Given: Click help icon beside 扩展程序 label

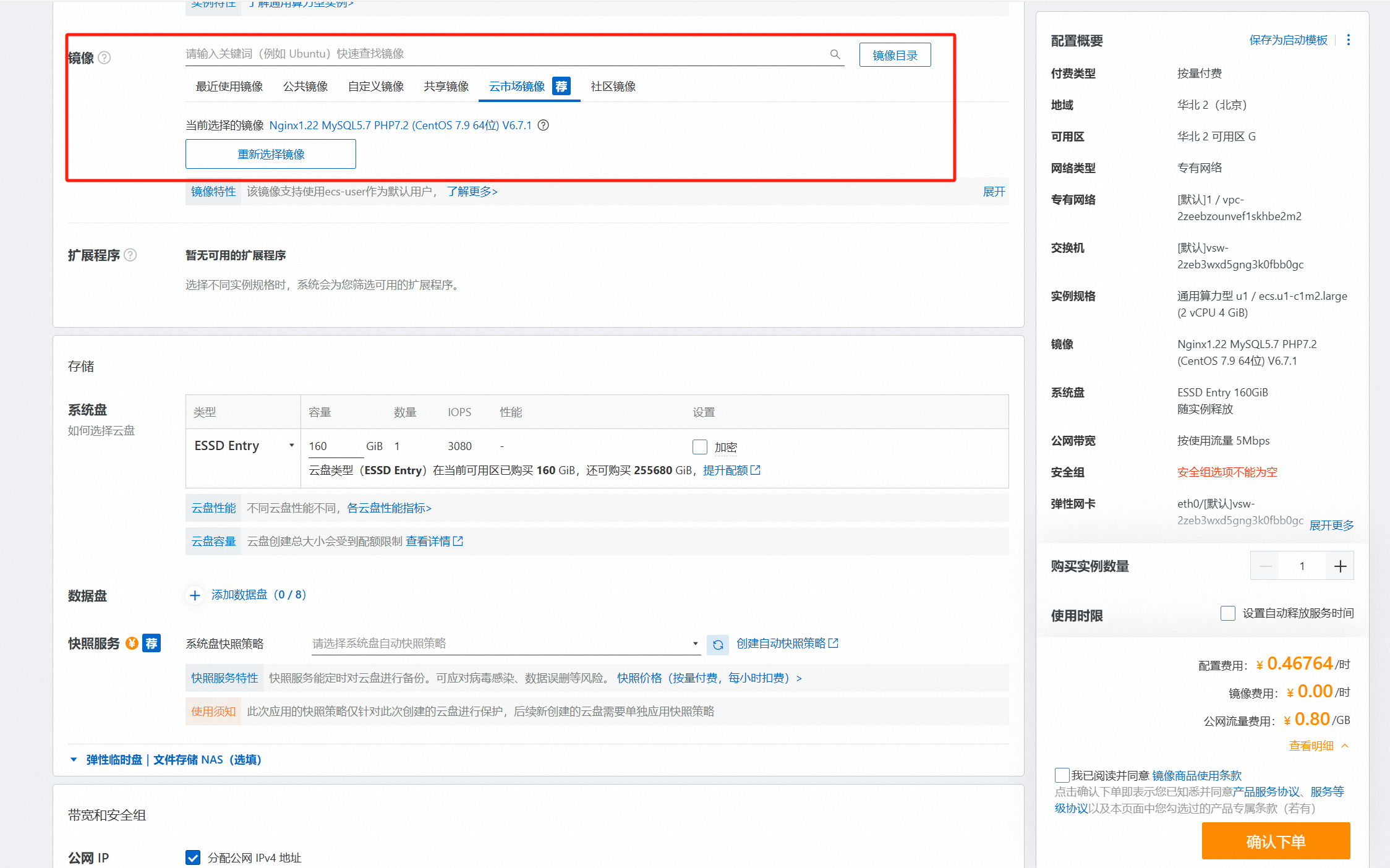Looking at the screenshot, I should tap(130, 255).
